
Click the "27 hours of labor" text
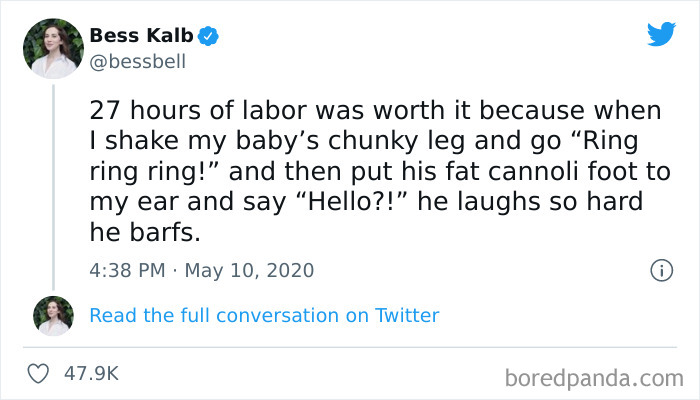click(x=199, y=109)
